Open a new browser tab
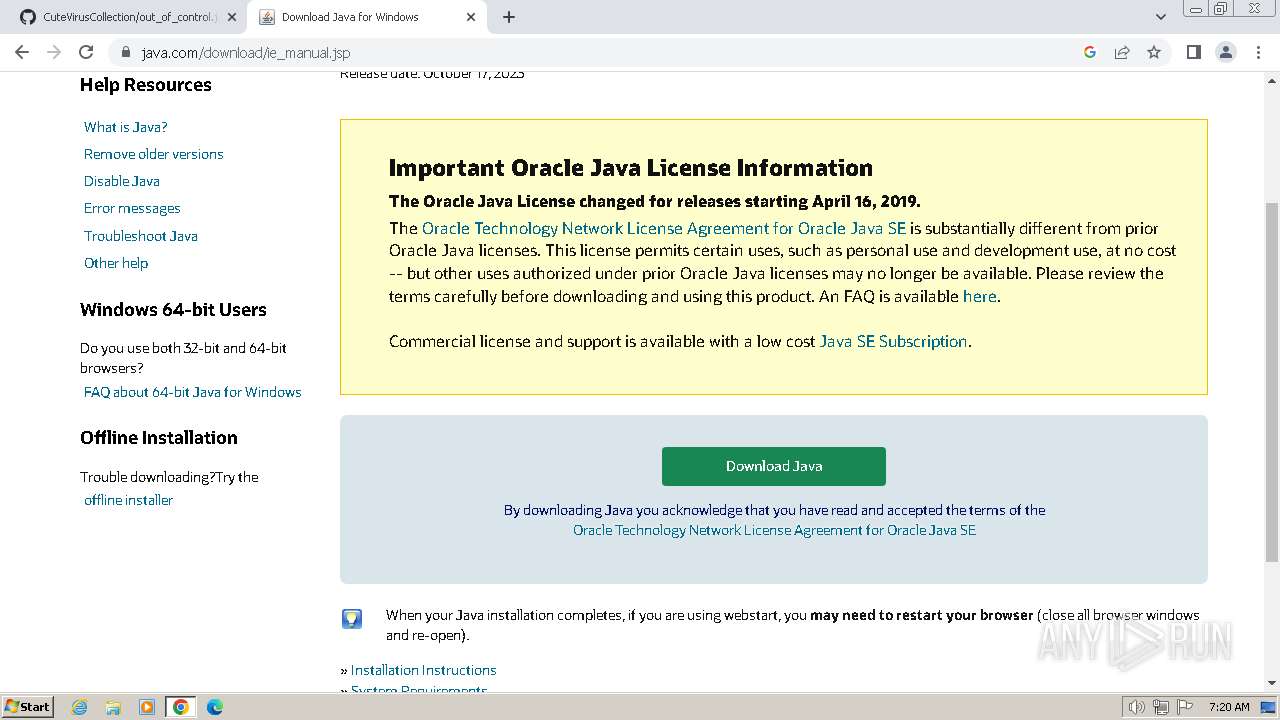The width and height of the screenshot is (1280, 720). pyautogui.click(x=509, y=17)
